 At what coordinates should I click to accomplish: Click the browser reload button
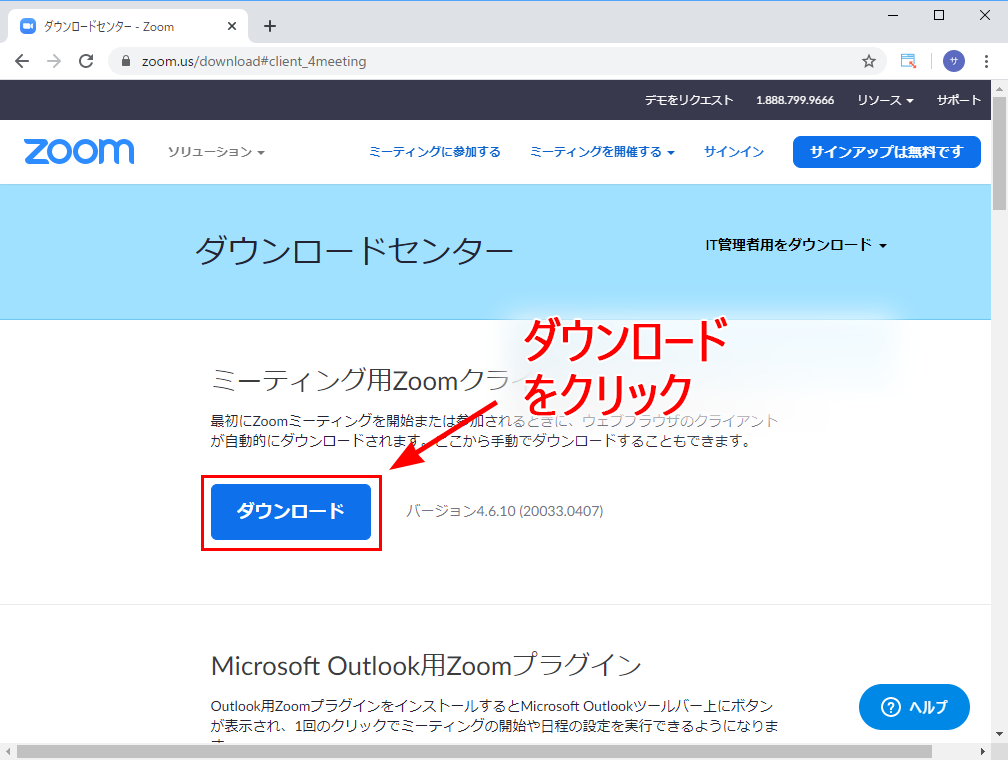click(86, 61)
